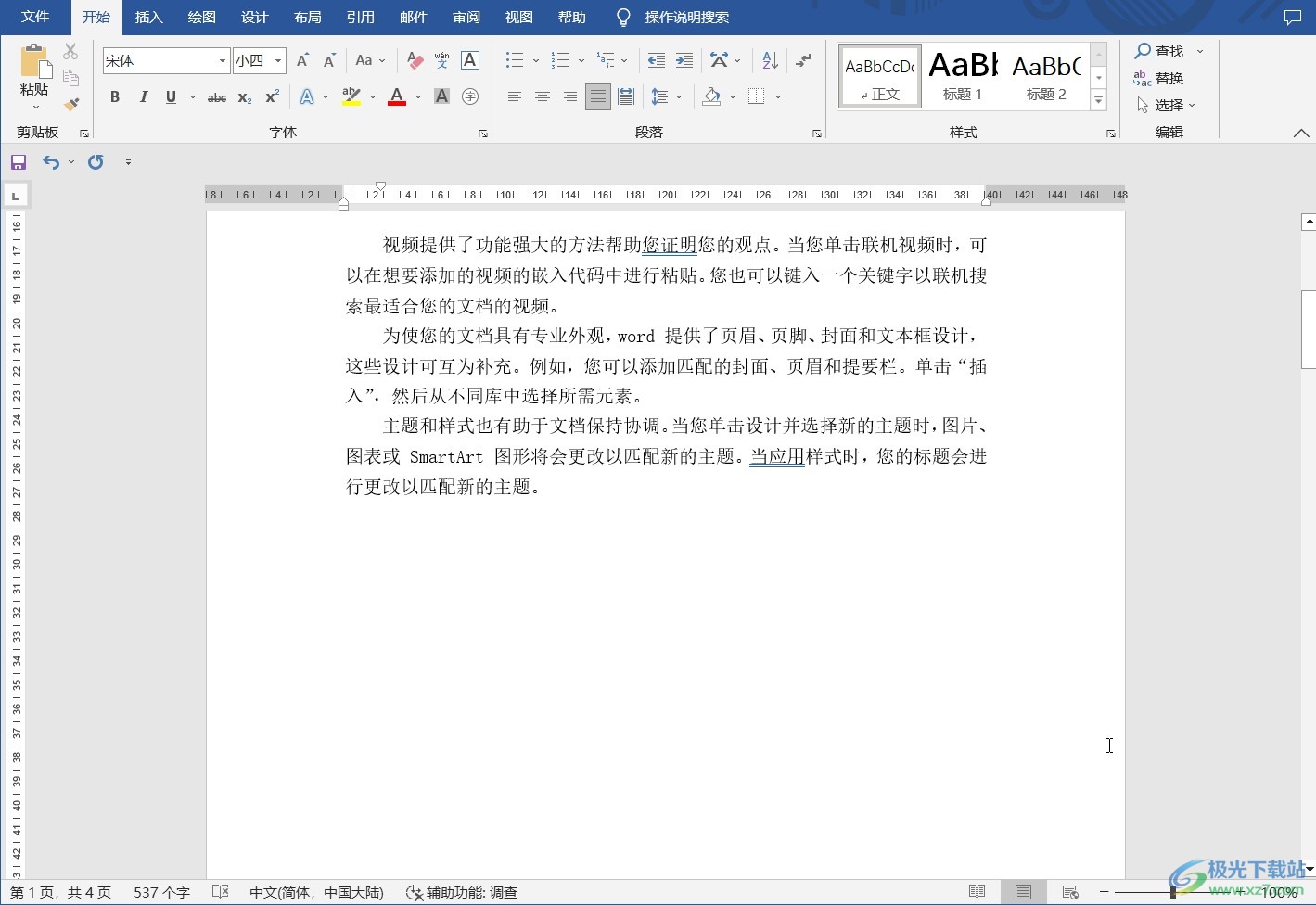Align text right
The width and height of the screenshot is (1316, 905).
tap(569, 96)
